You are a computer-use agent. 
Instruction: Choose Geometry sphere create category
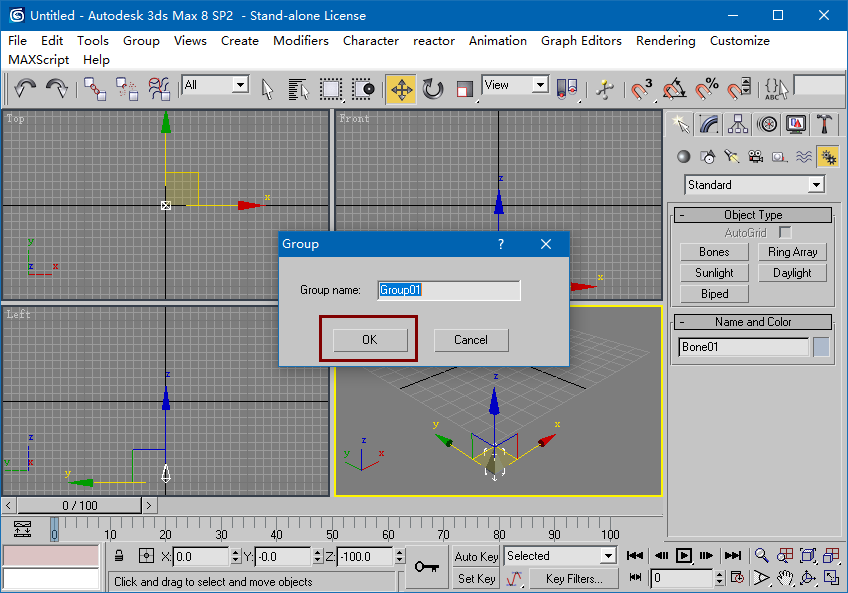click(x=684, y=157)
